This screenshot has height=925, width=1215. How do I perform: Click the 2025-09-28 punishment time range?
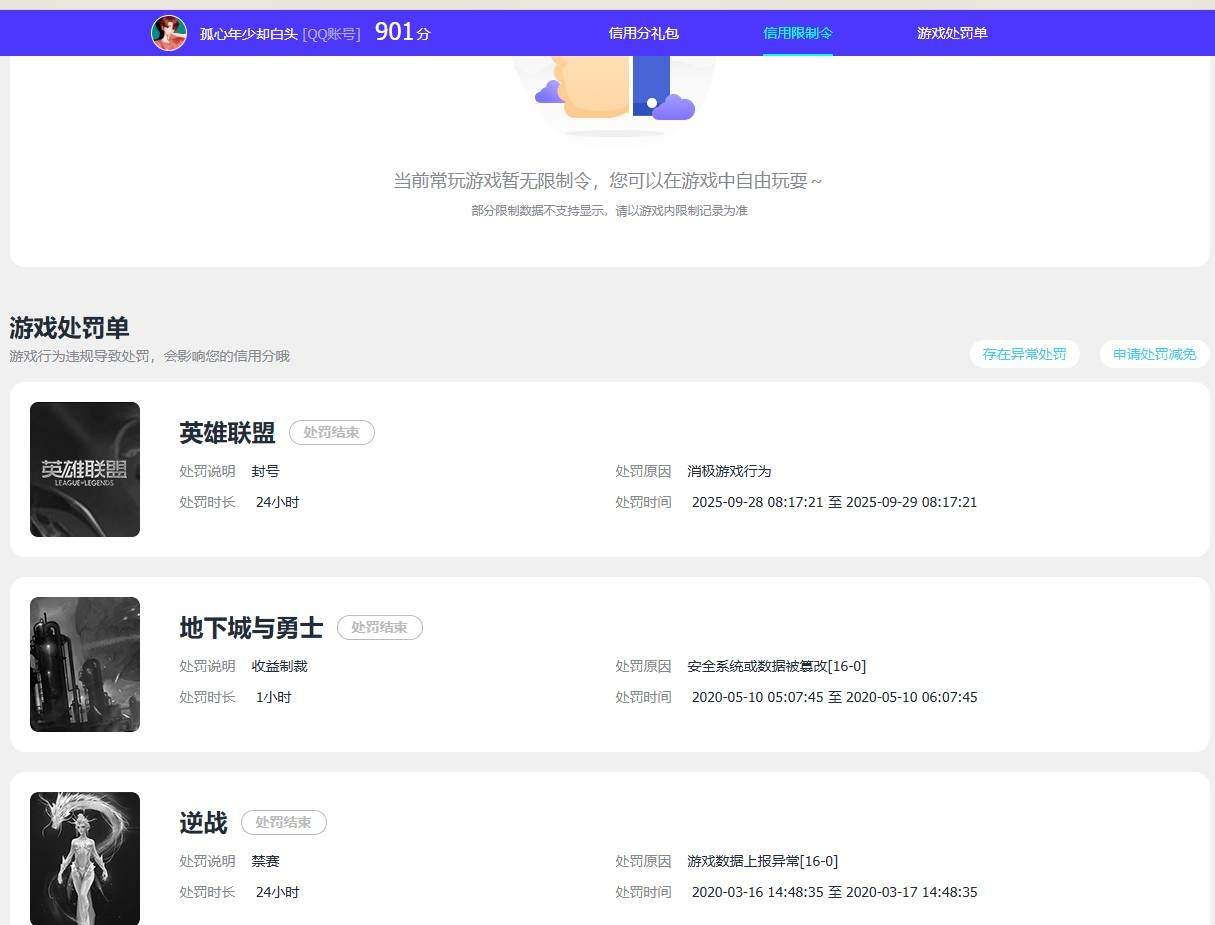tap(834, 502)
